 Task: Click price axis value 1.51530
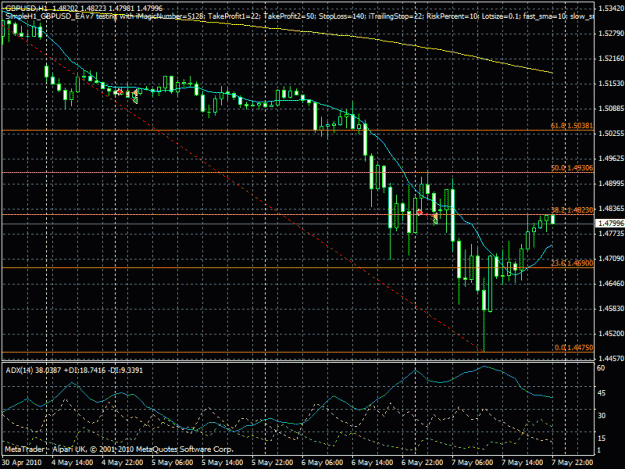click(x=611, y=83)
